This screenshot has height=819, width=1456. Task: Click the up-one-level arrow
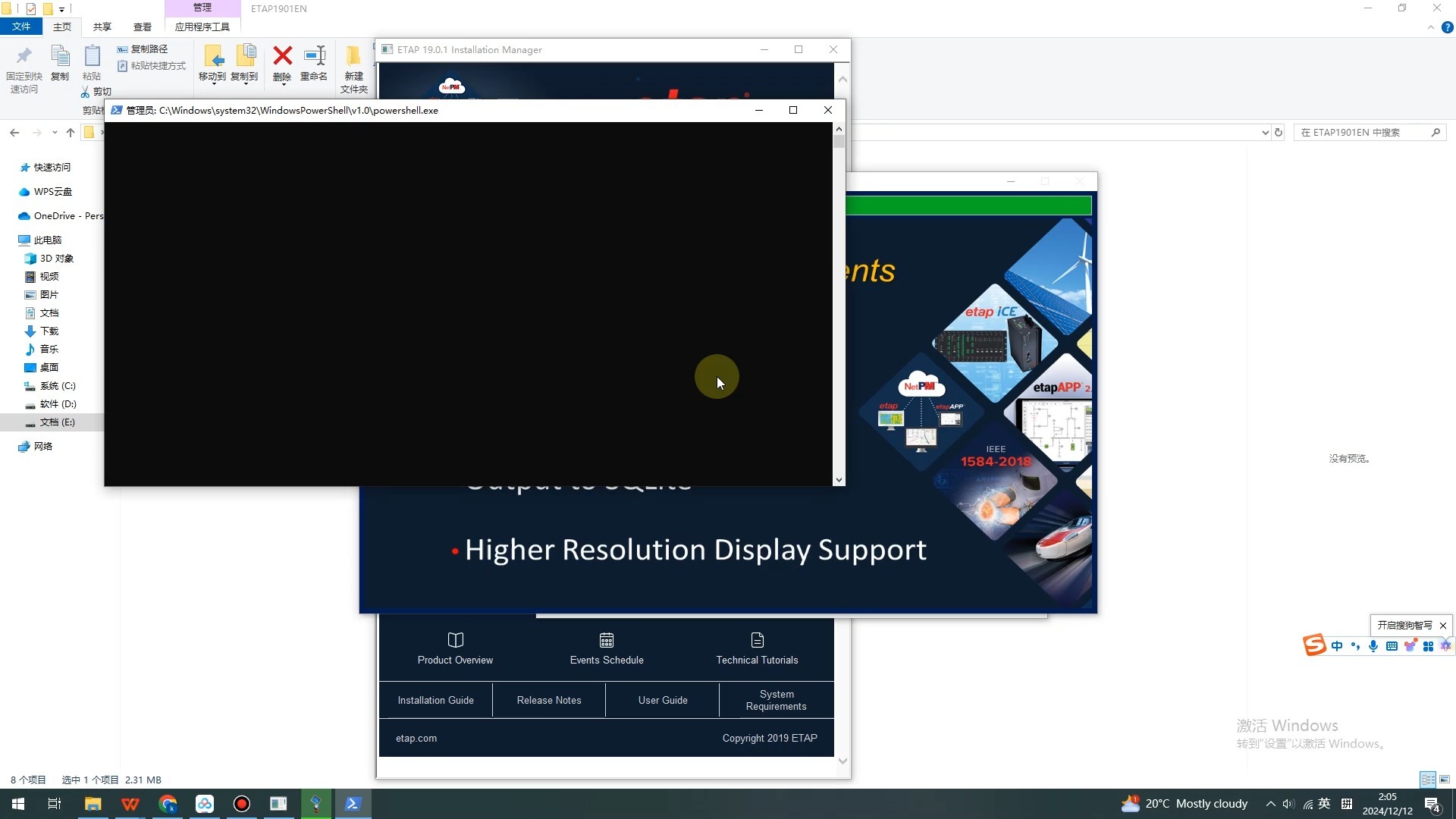coord(71,133)
